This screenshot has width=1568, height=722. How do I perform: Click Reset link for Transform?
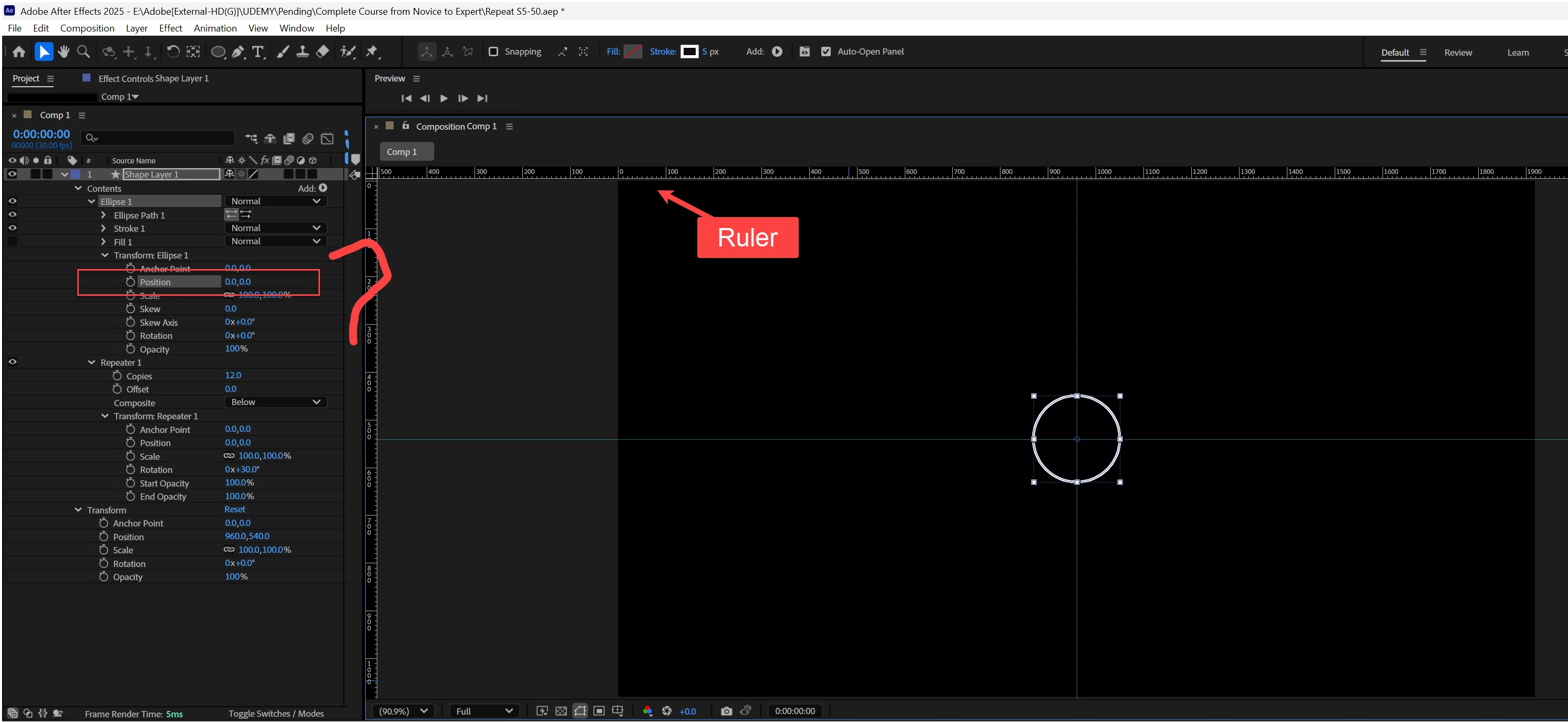click(234, 510)
